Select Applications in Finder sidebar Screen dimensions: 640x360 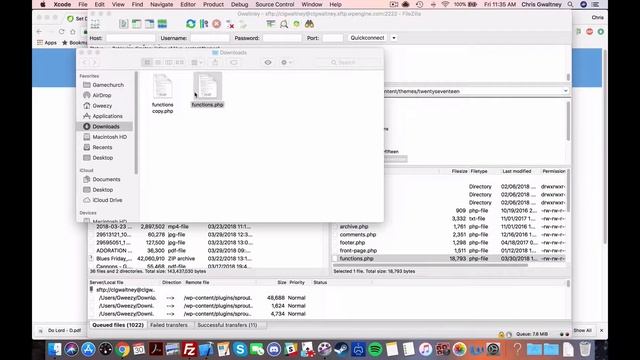tap(103, 116)
